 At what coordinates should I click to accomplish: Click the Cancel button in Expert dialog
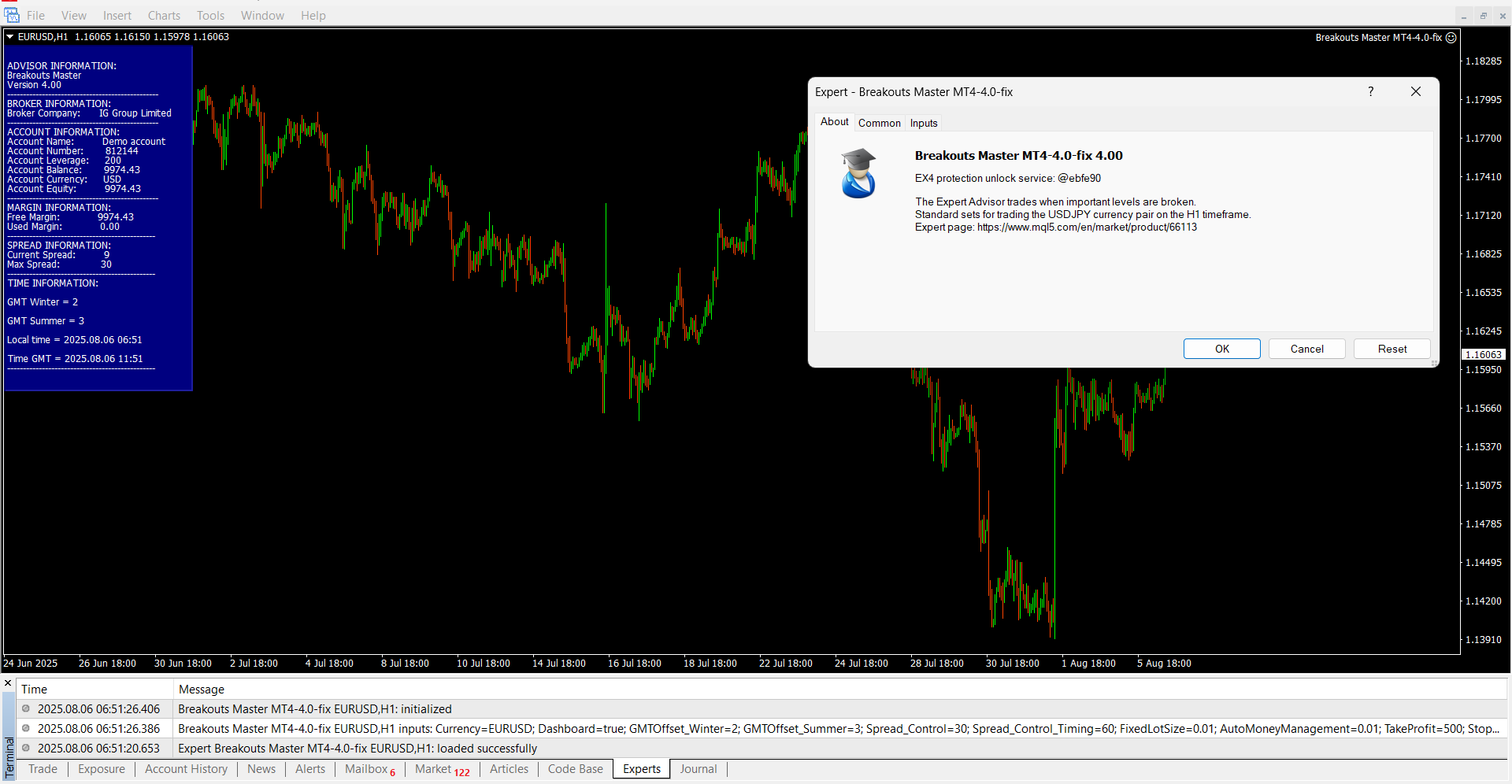pos(1306,349)
